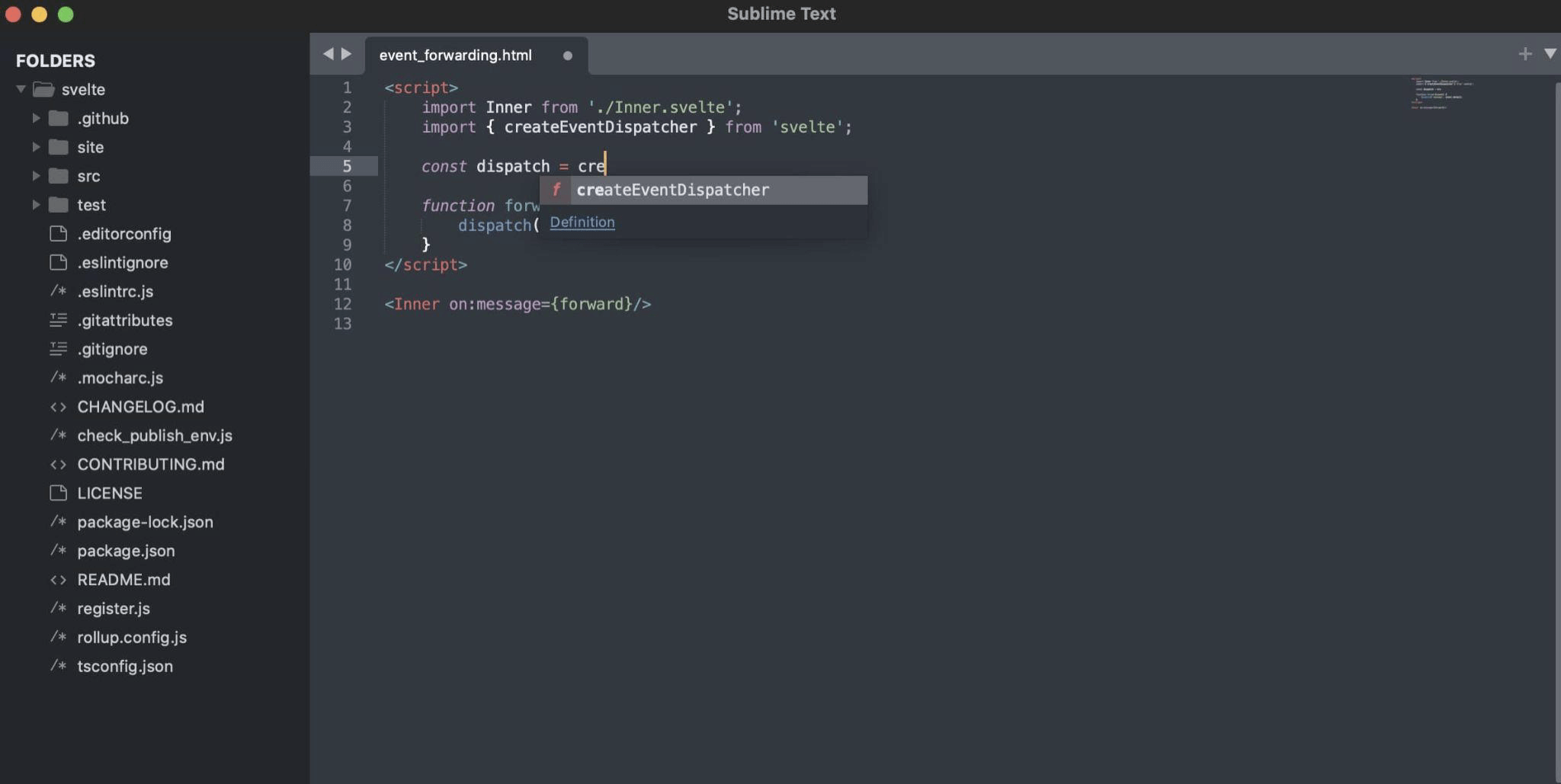Image resolution: width=1561 pixels, height=784 pixels.
Task: Open register.js from the sidebar
Action: [x=114, y=609]
